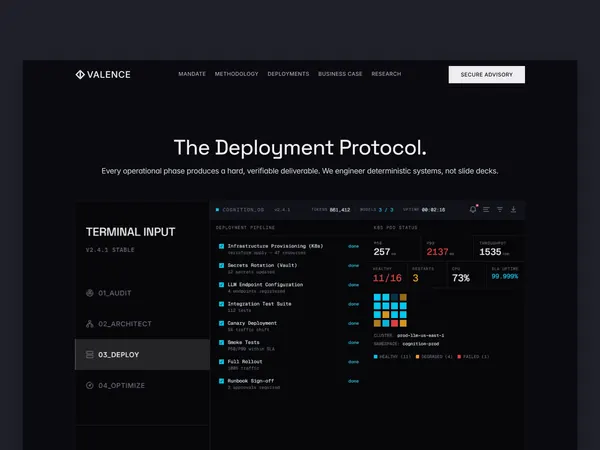Viewport: 600px width, 450px height.
Task: Click the orange DEGRADED legend swatch
Action: 417,357
